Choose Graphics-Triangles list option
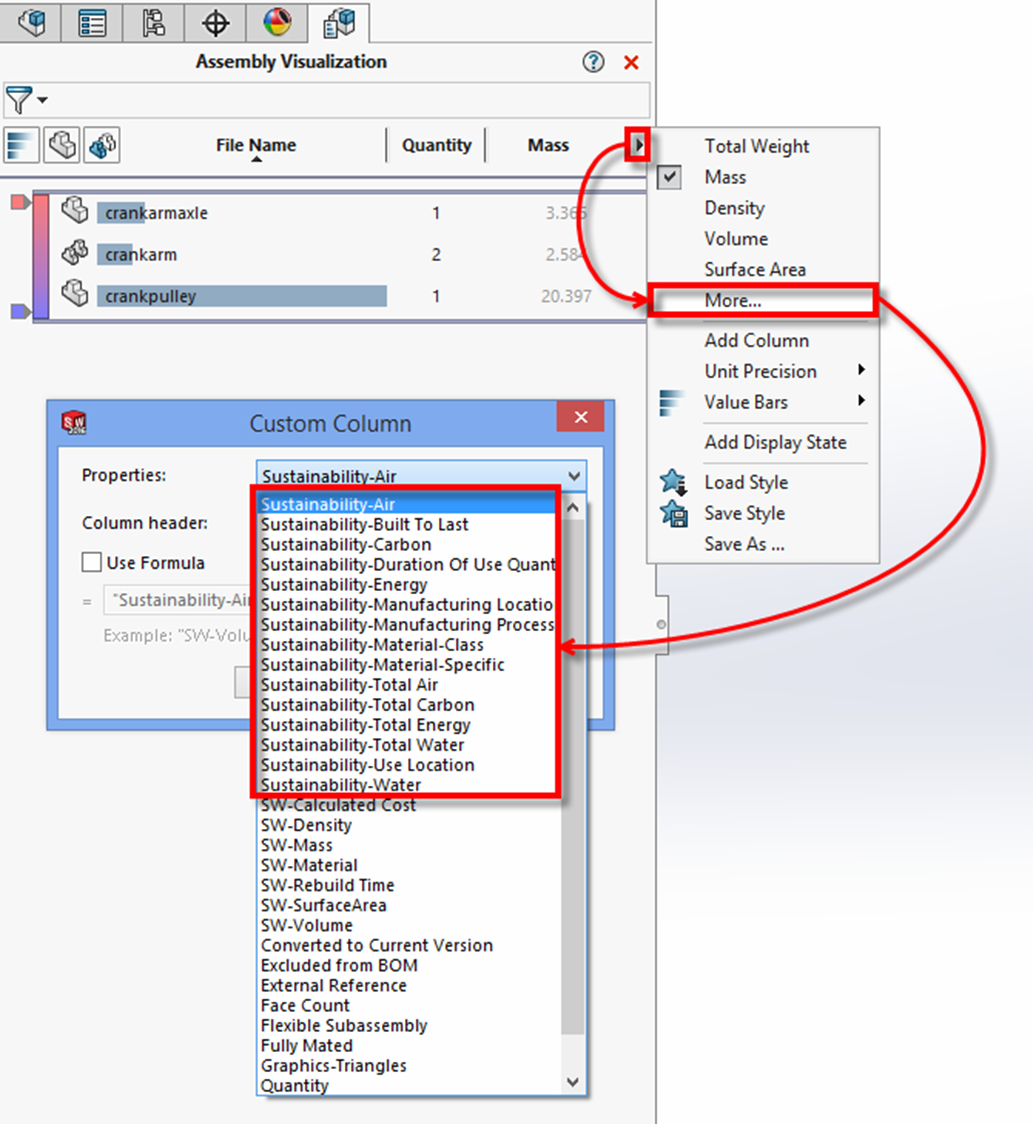The width and height of the screenshot is (1033, 1124). click(333, 1067)
